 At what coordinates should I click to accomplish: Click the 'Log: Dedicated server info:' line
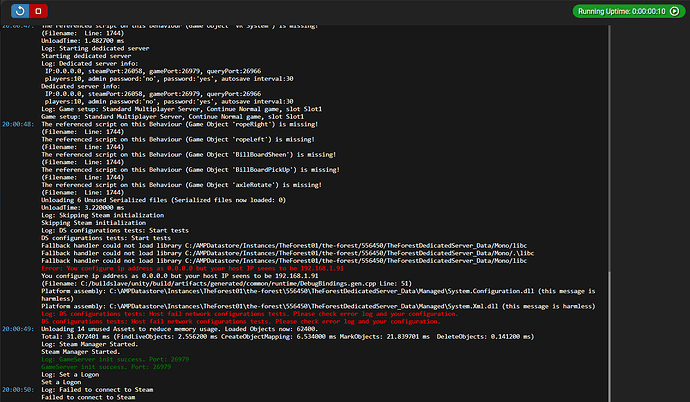pos(89,63)
